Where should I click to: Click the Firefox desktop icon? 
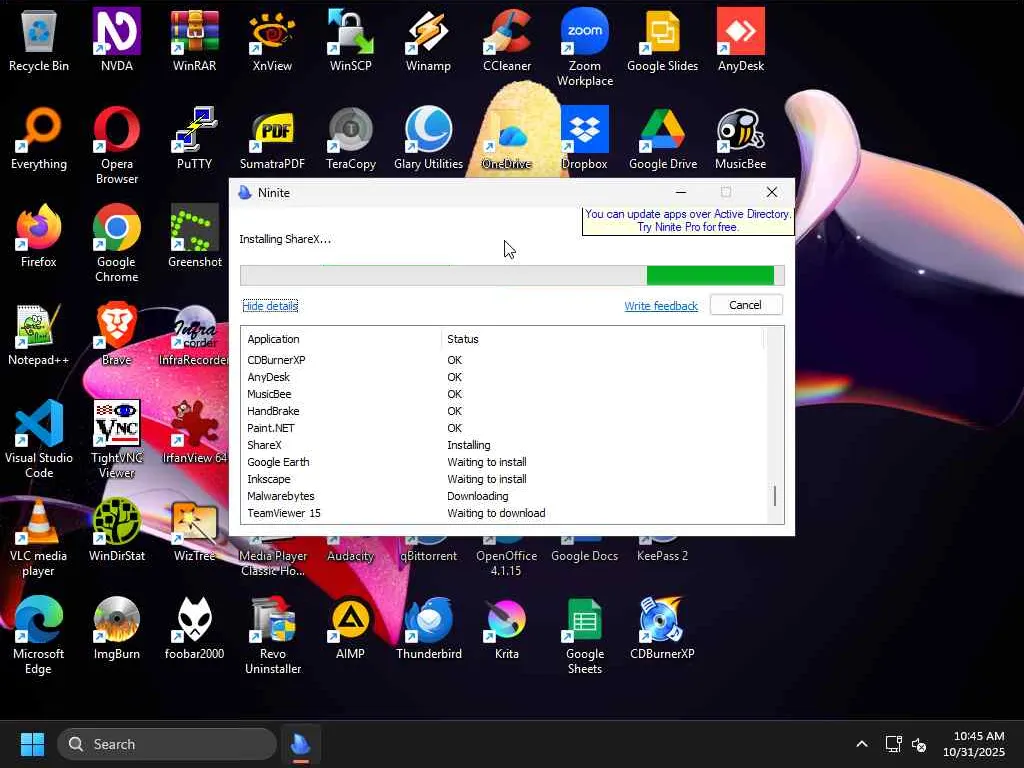pyautogui.click(x=39, y=236)
